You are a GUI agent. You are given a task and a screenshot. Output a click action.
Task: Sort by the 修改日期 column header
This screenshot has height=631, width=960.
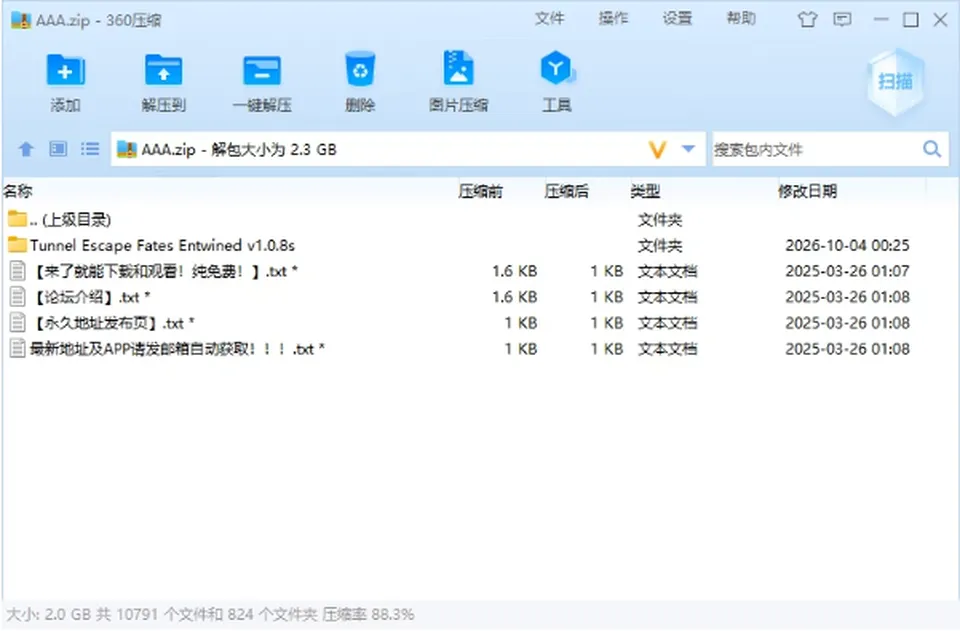(x=807, y=192)
